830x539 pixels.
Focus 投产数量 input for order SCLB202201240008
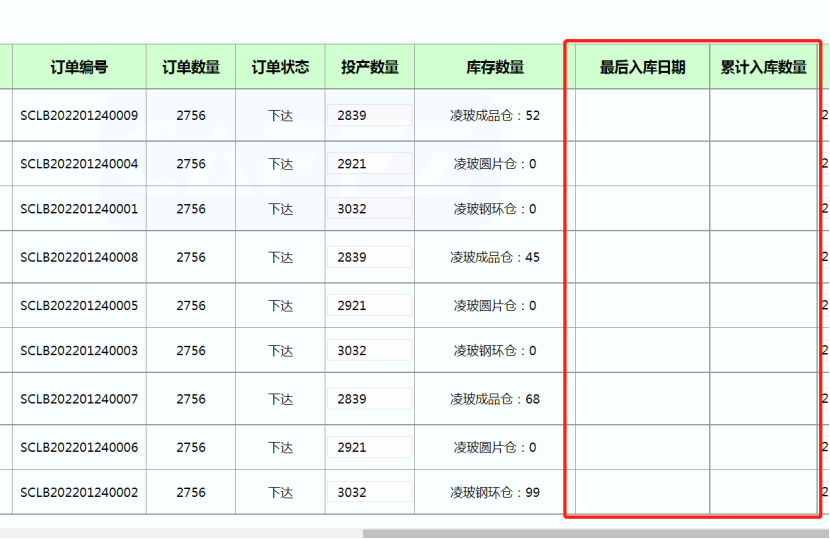(x=369, y=257)
